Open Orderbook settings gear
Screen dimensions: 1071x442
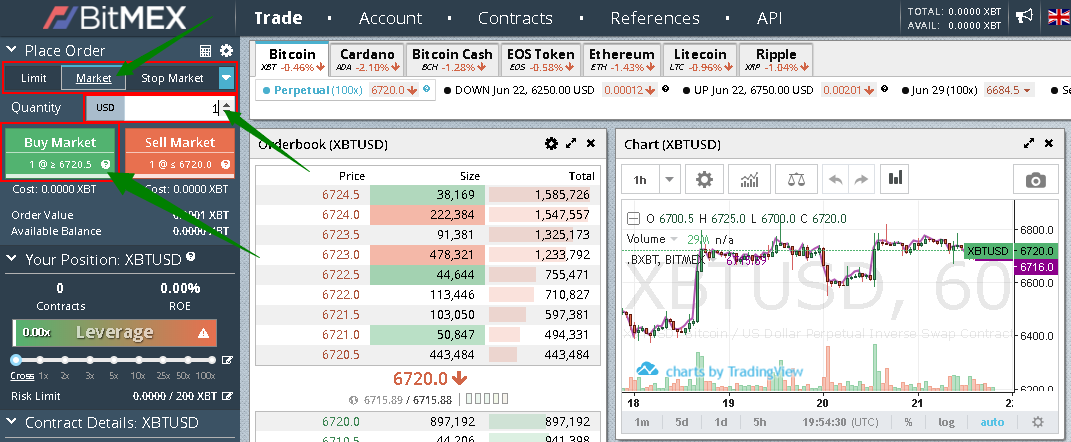tap(551, 143)
